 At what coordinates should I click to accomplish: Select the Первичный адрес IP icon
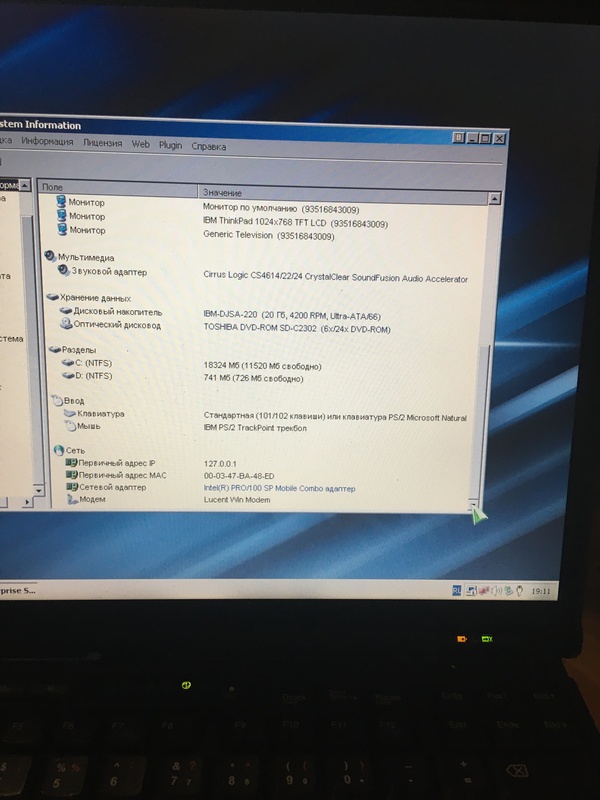click(x=71, y=463)
